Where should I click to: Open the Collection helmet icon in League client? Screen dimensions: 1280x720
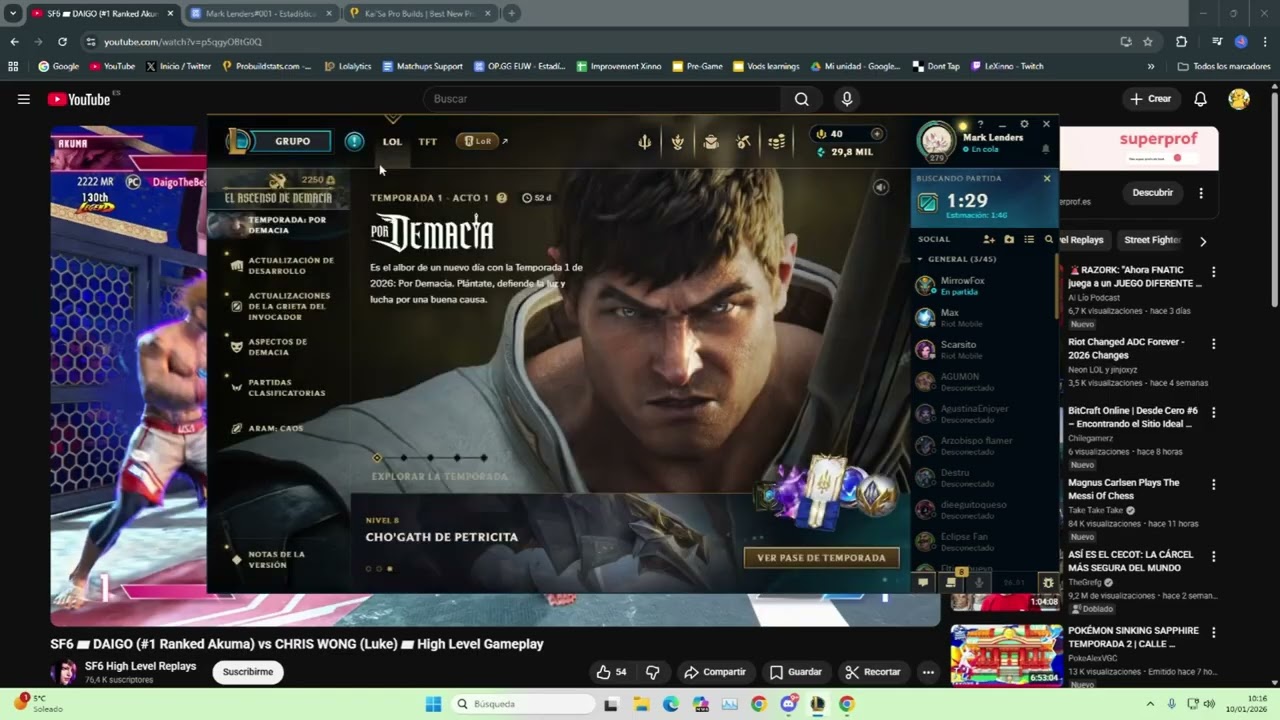711,142
